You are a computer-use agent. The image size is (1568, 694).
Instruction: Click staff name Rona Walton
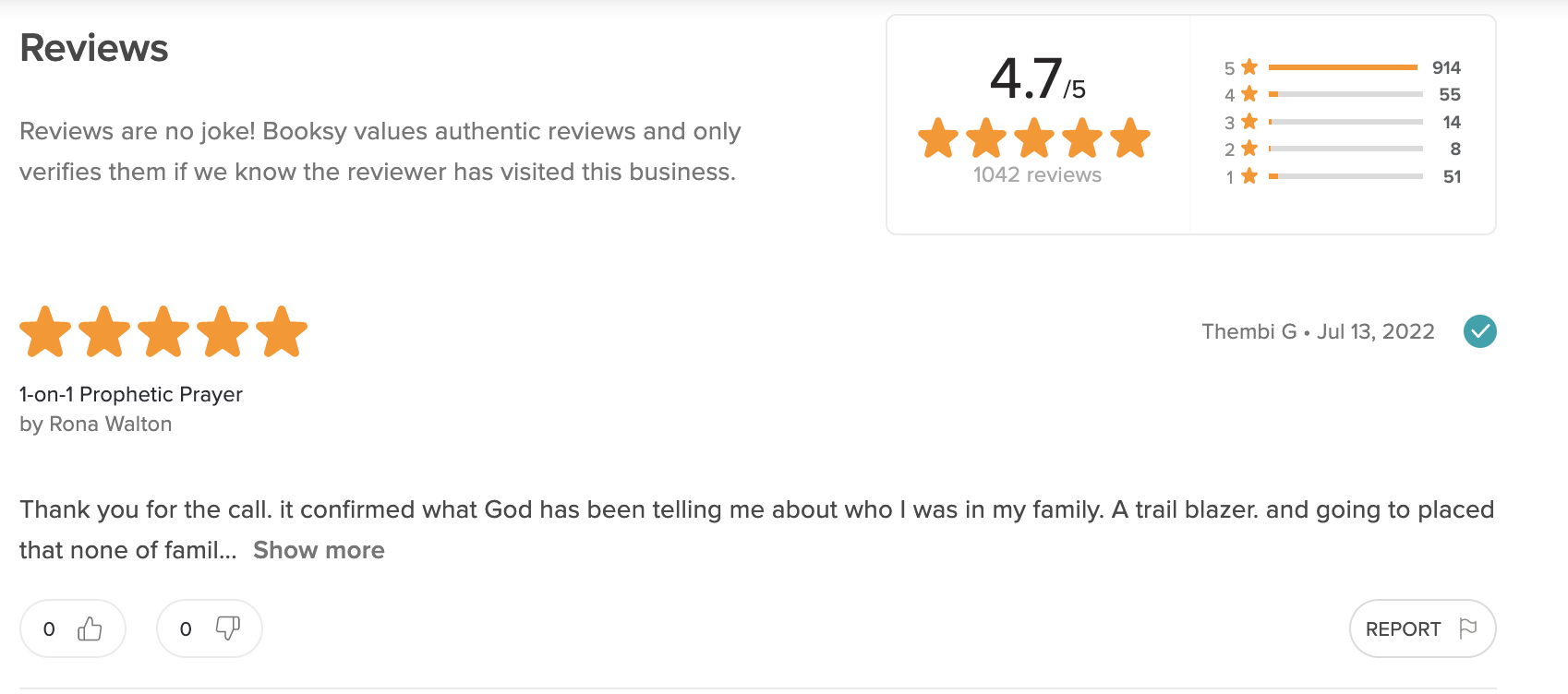point(110,424)
